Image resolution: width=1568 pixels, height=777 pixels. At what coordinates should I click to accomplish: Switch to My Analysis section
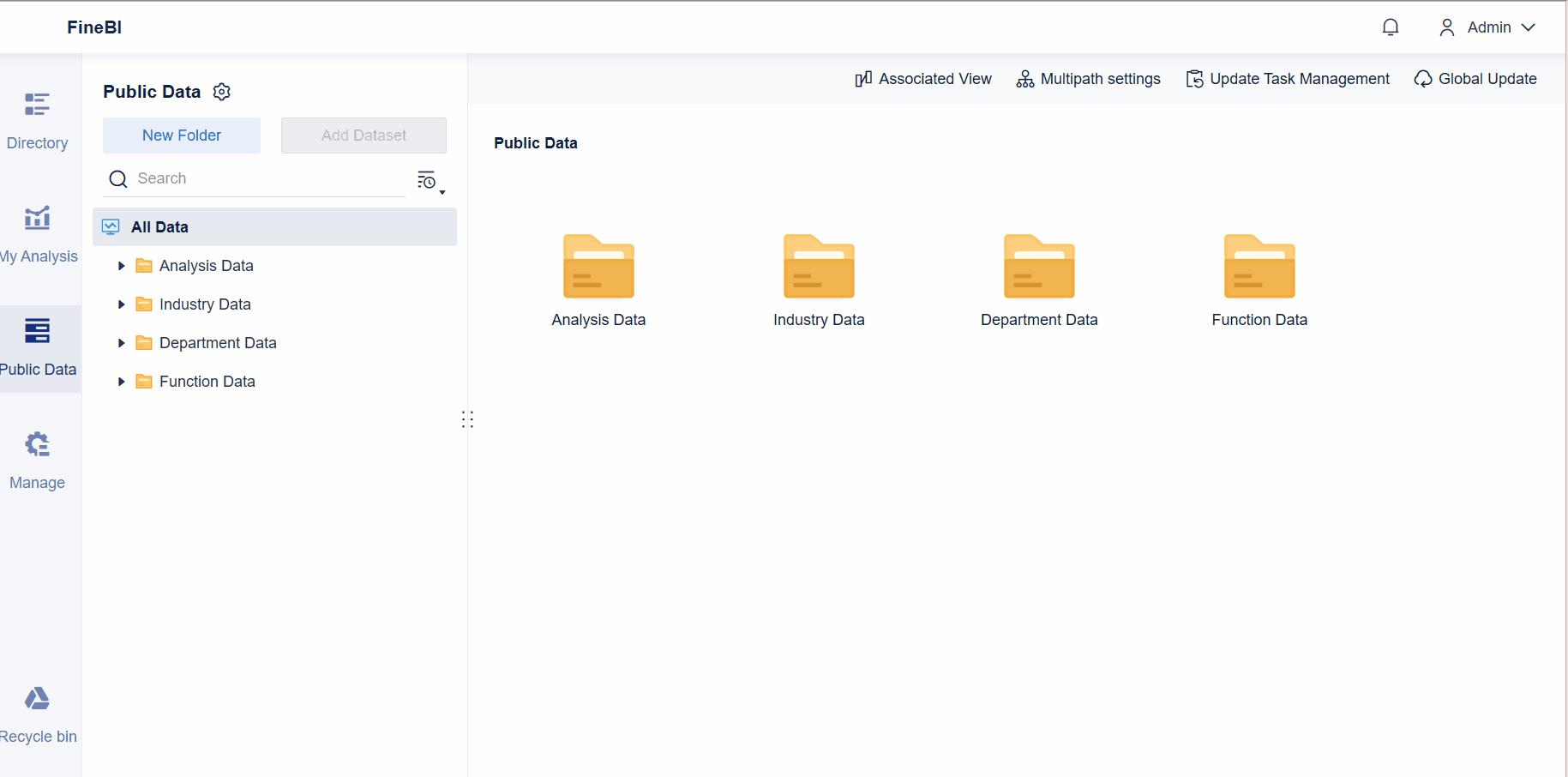point(37,233)
